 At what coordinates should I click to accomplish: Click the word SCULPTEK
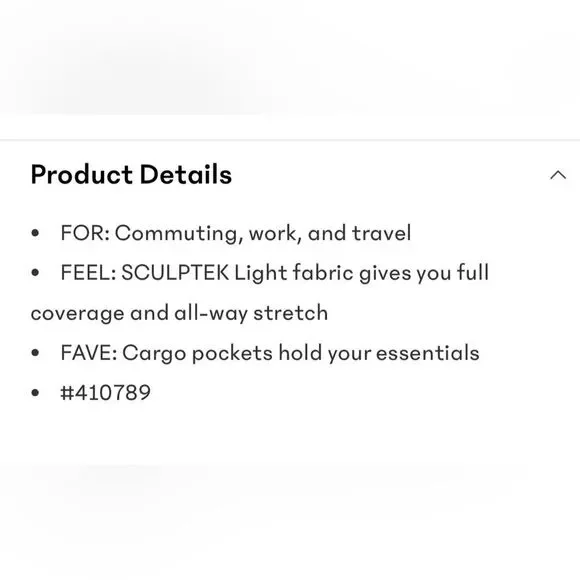click(175, 273)
